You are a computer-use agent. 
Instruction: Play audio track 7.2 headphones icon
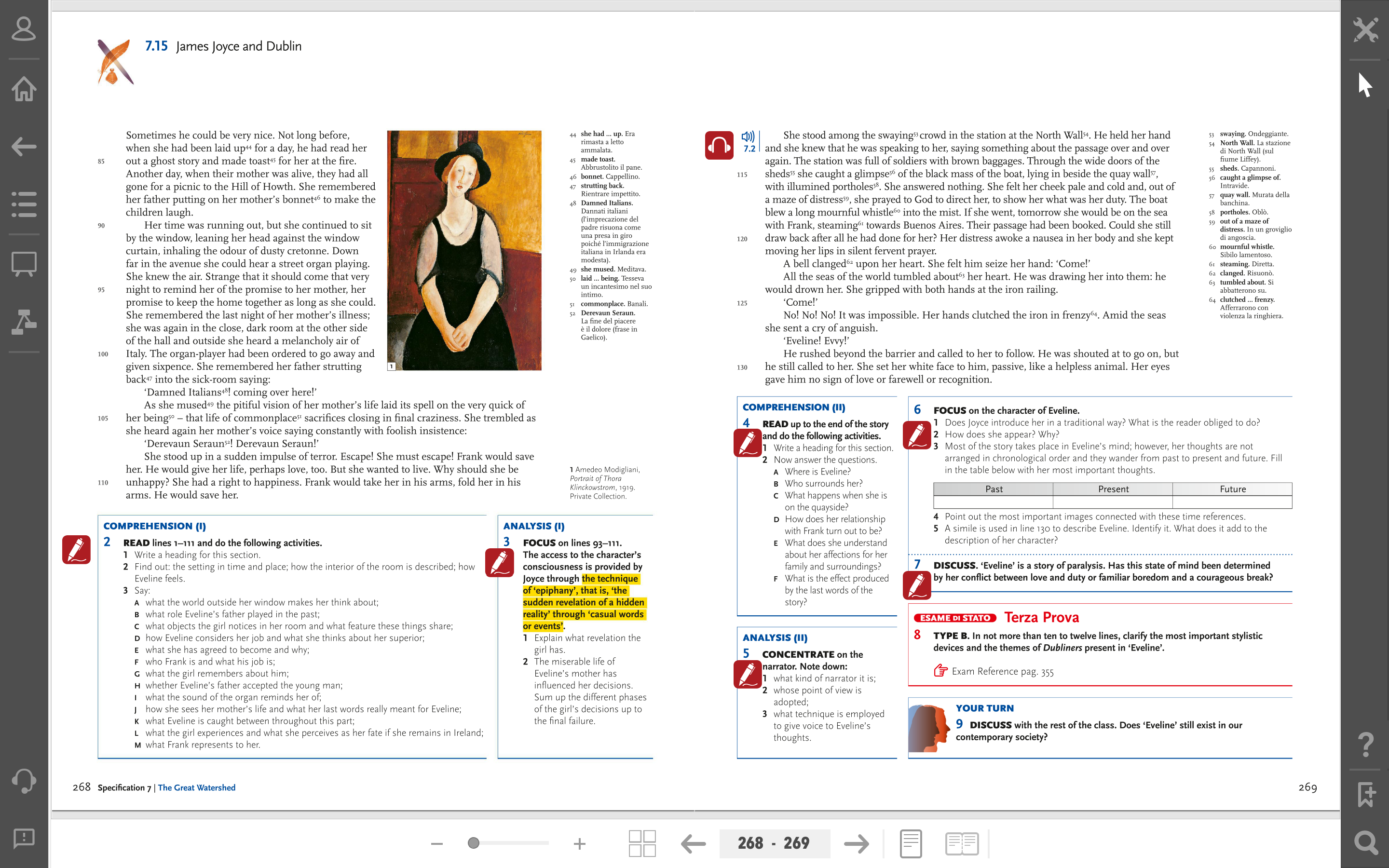[x=719, y=145]
